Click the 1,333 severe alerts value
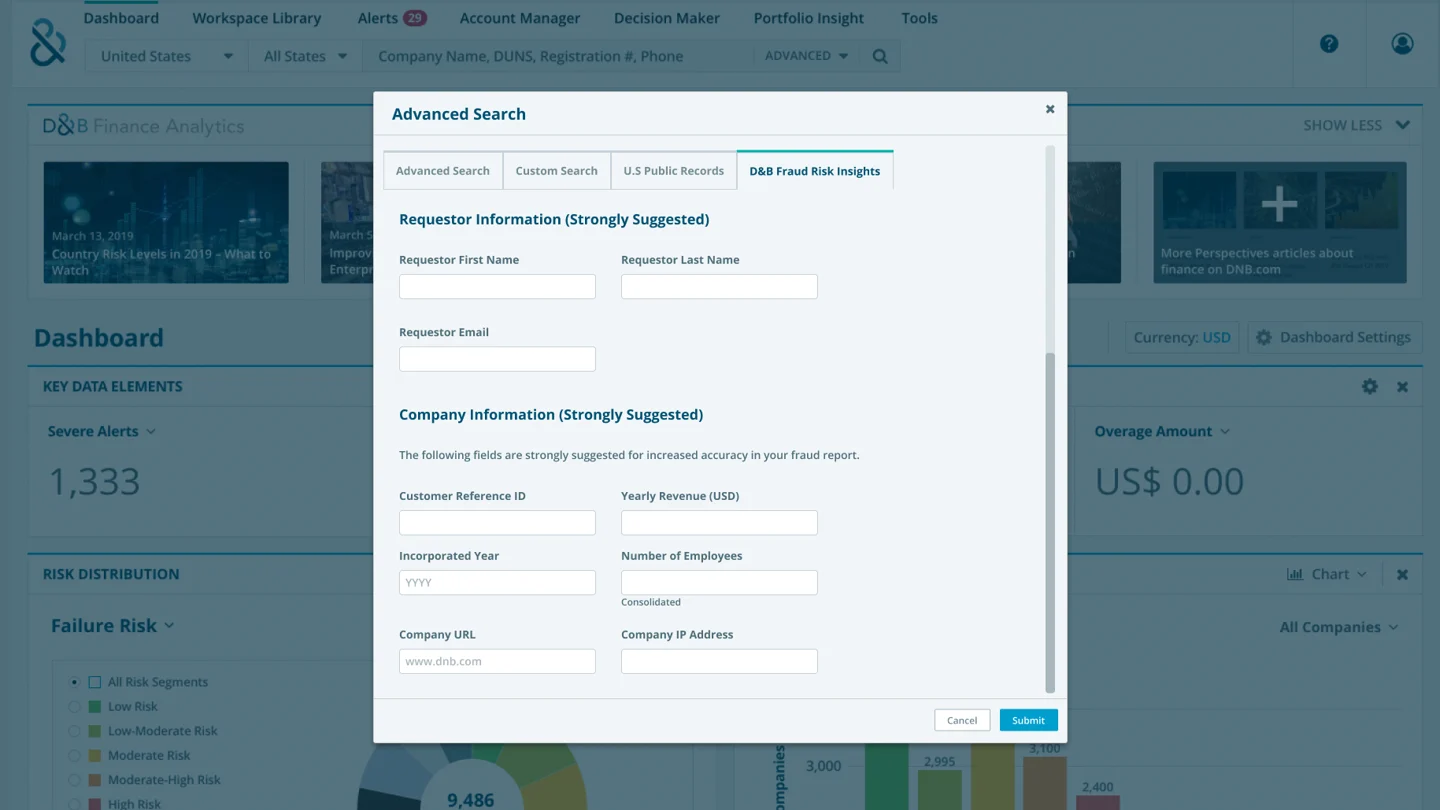The image size is (1440, 810). [95, 482]
